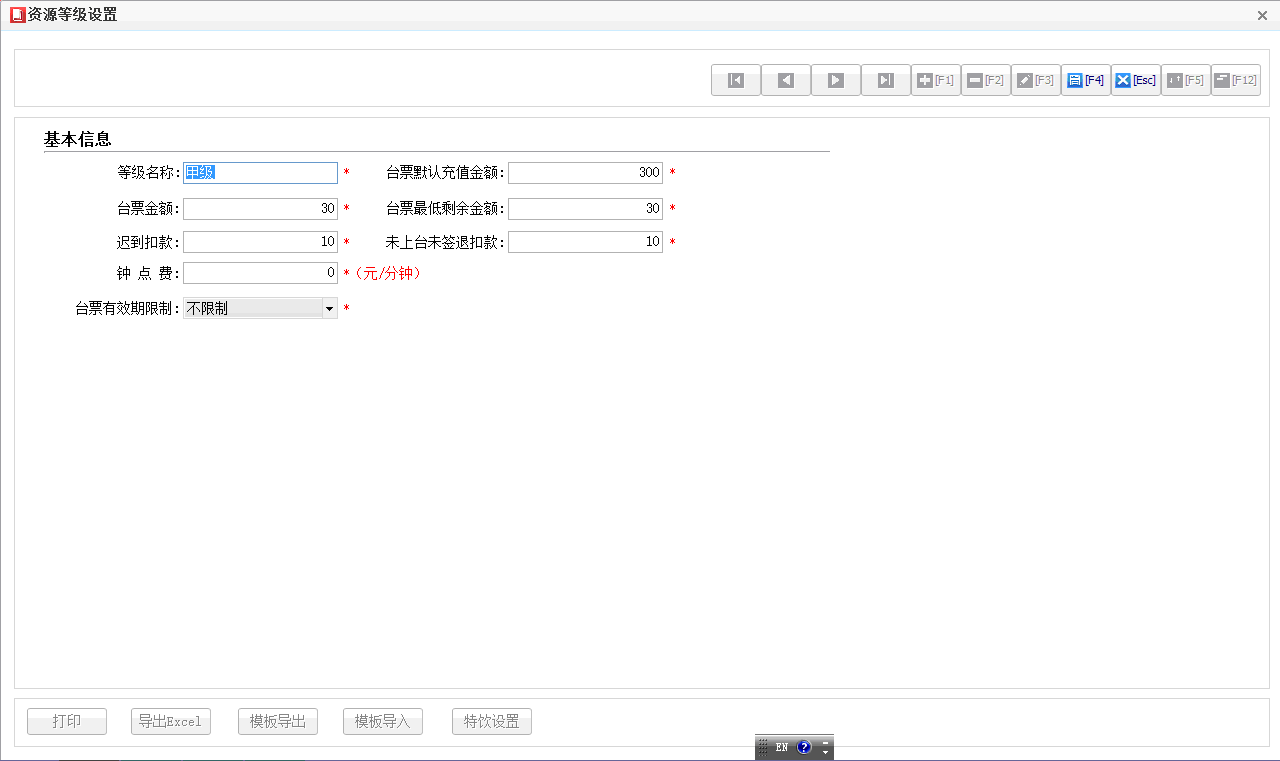Cancel editing with Esc button

pyautogui.click(x=1136, y=80)
